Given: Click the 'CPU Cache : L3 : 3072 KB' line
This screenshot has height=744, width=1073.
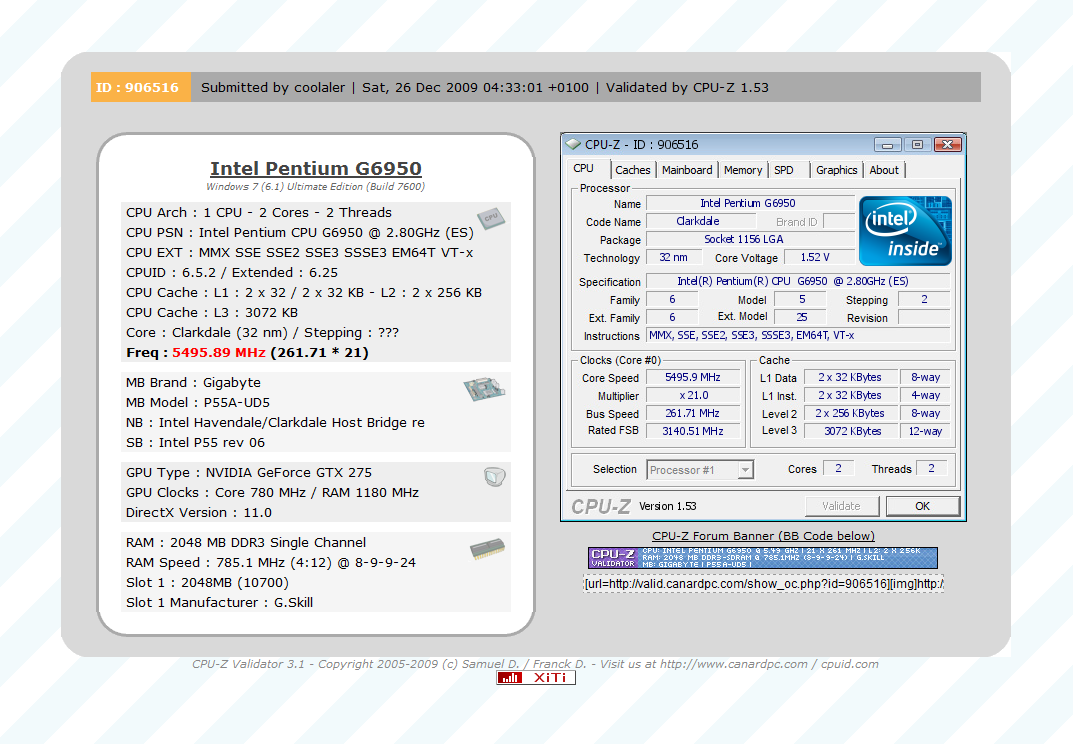Looking at the screenshot, I should tap(212, 313).
